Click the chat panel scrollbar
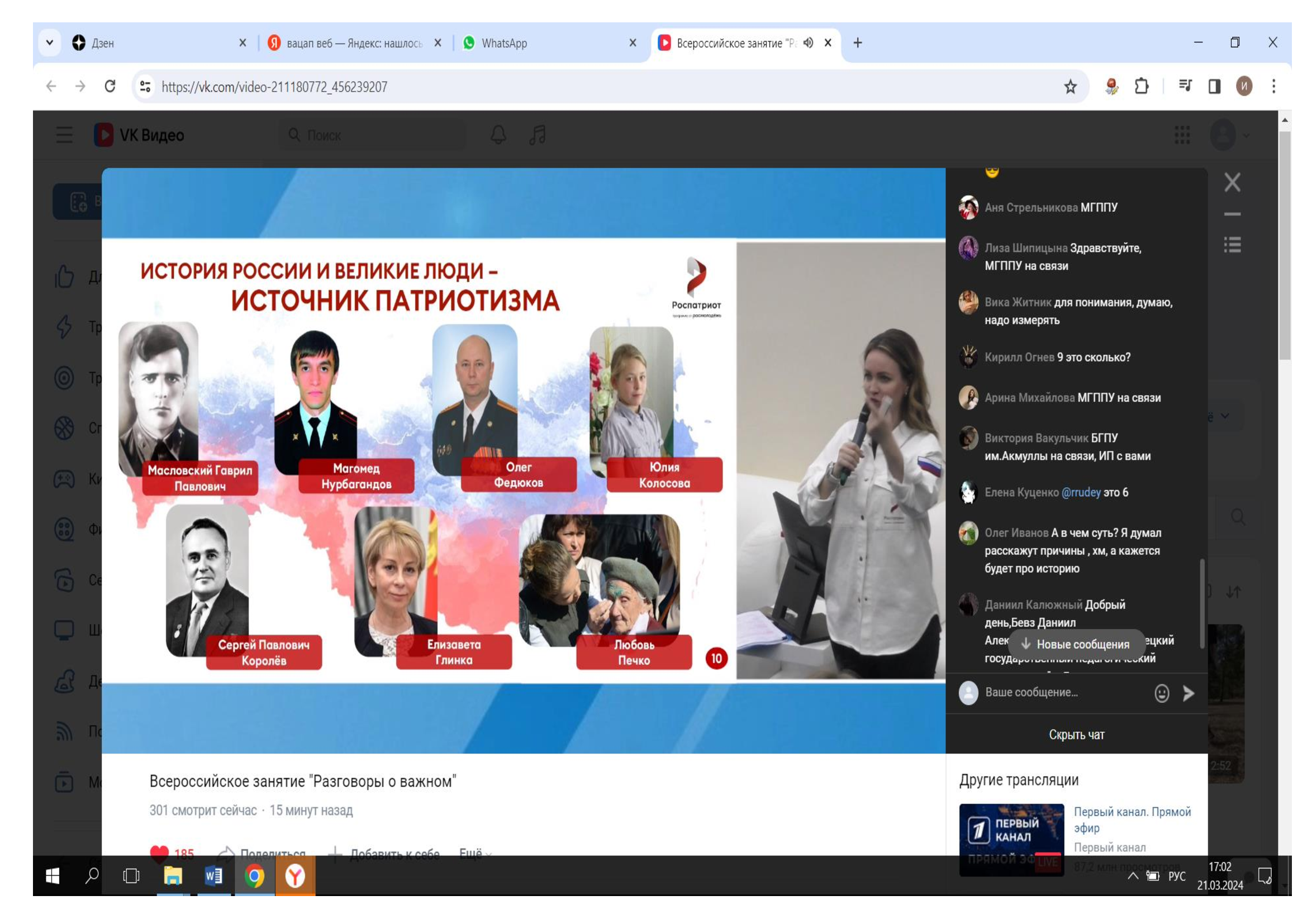1307x924 pixels. (1202, 603)
